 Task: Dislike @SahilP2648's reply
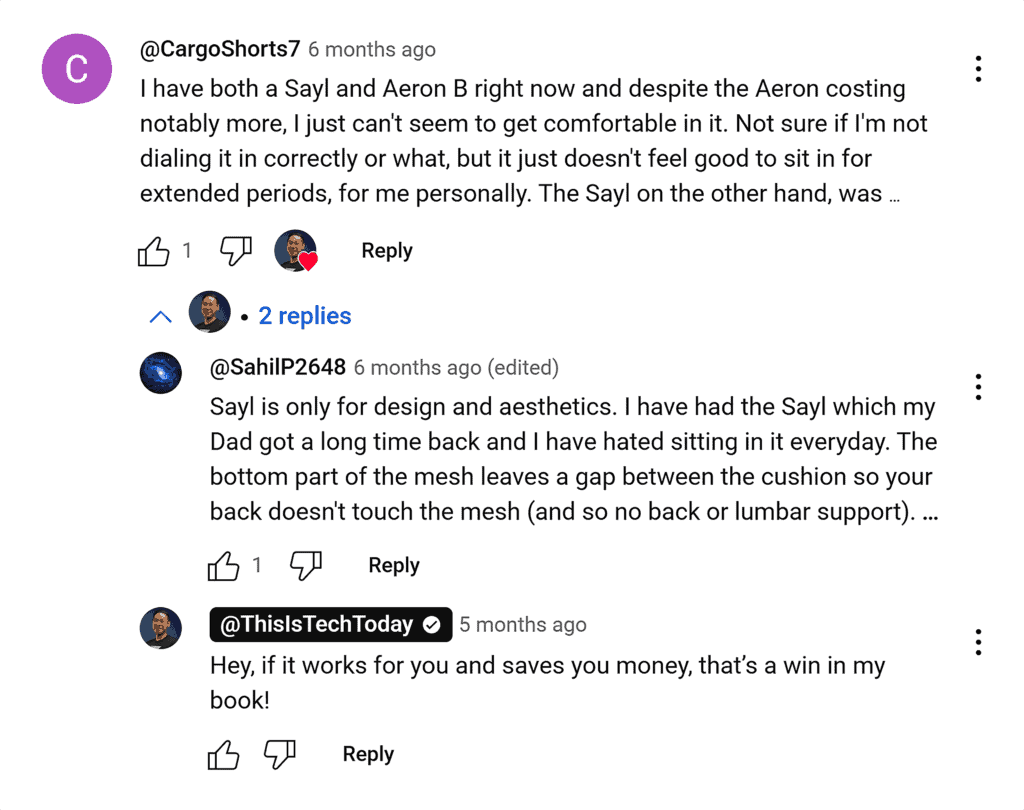click(305, 566)
